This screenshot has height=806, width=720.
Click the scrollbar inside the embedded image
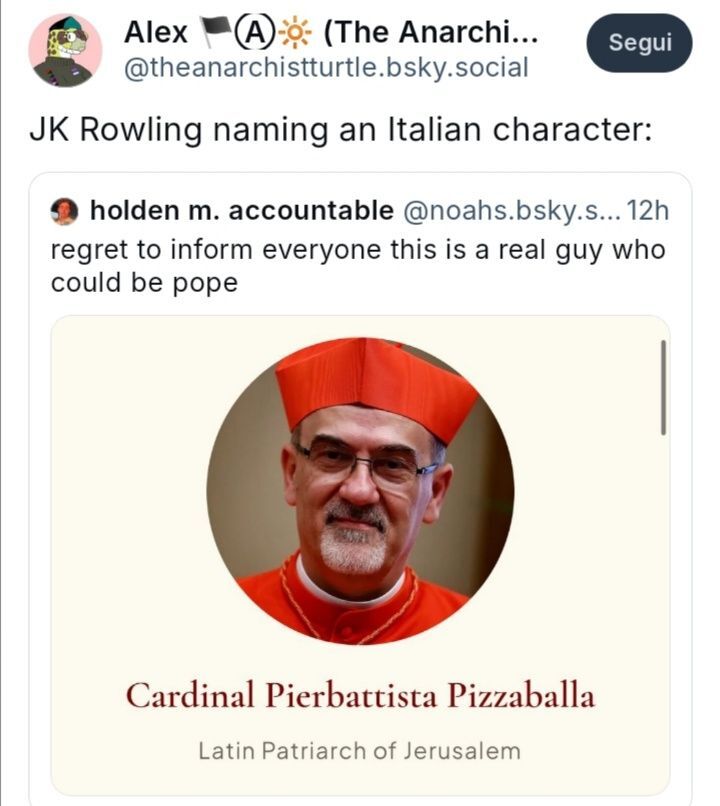pyautogui.click(x=663, y=387)
